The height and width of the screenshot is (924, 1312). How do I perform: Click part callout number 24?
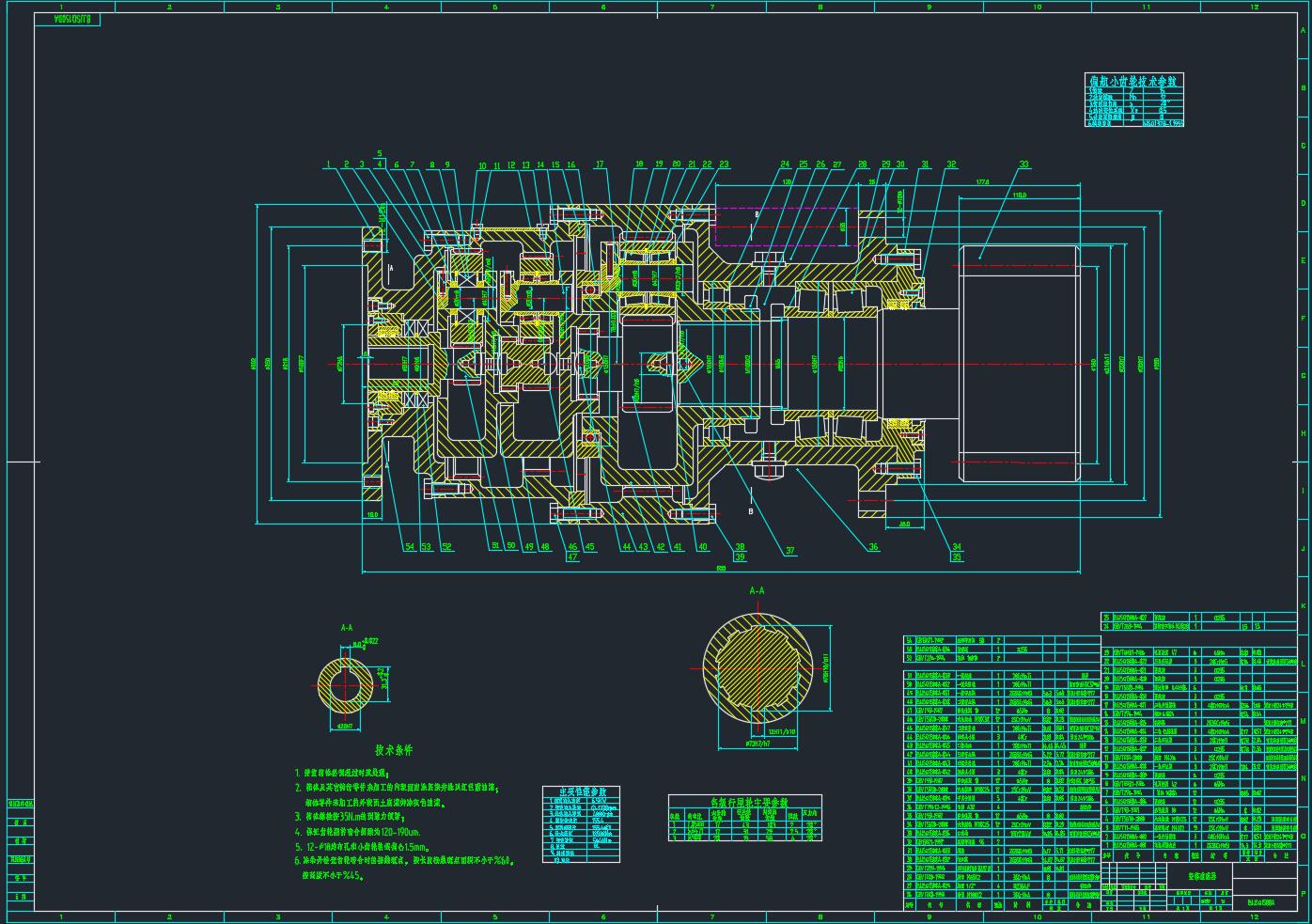click(x=785, y=164)
